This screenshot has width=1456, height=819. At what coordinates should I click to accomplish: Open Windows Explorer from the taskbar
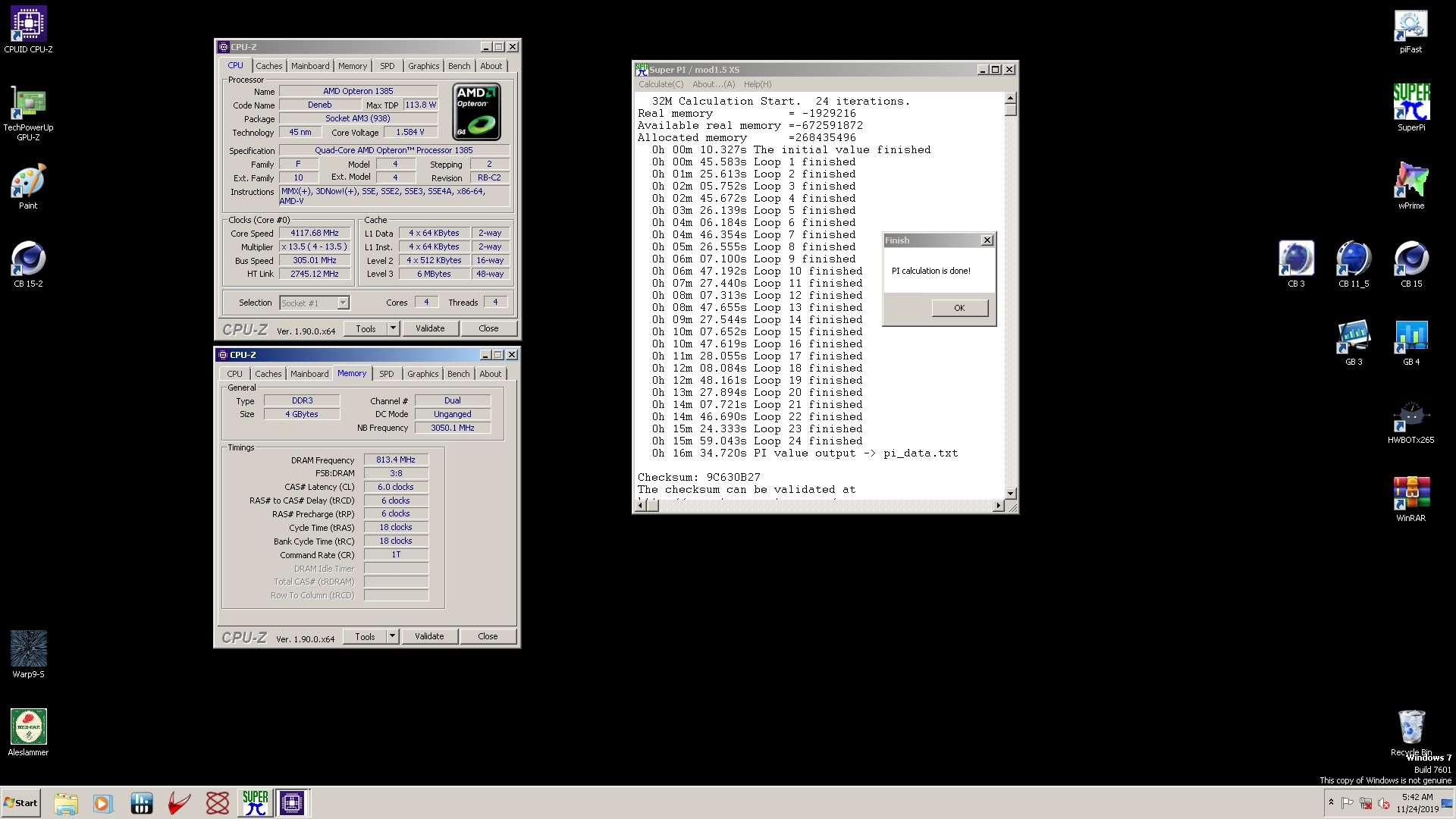66,803
